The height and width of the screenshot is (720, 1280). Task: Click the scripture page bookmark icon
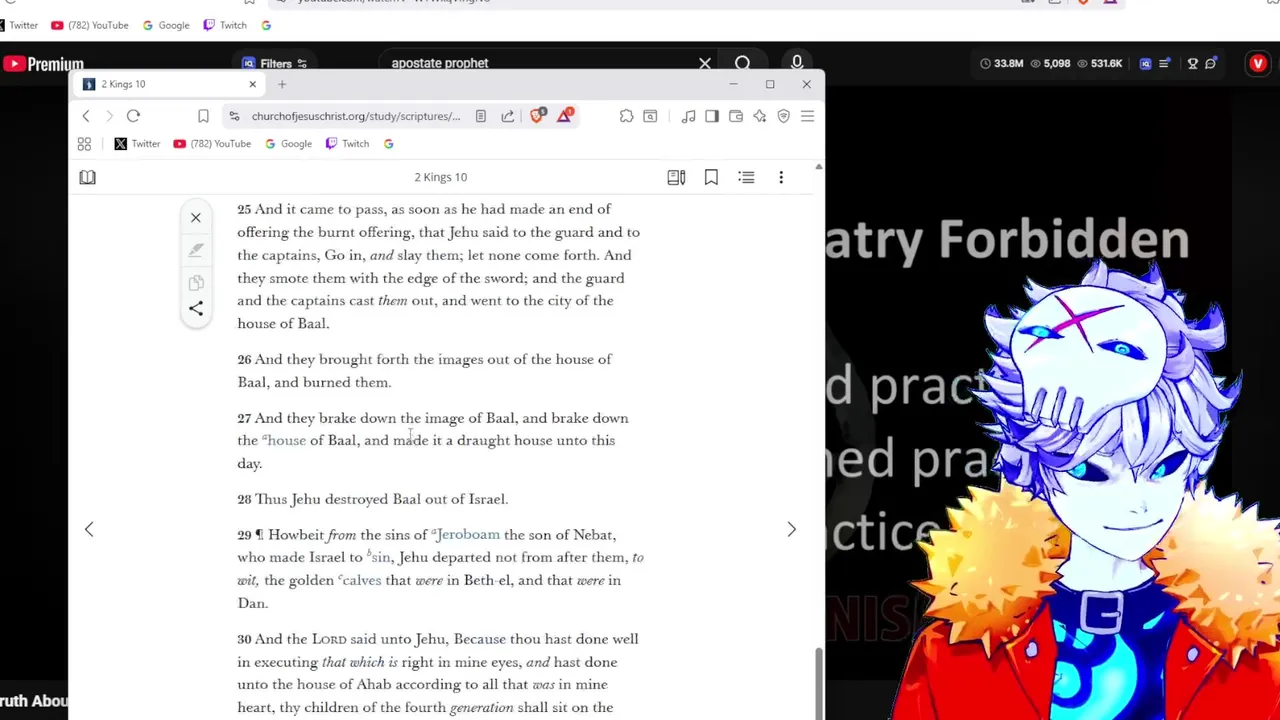tap(711, 177)
